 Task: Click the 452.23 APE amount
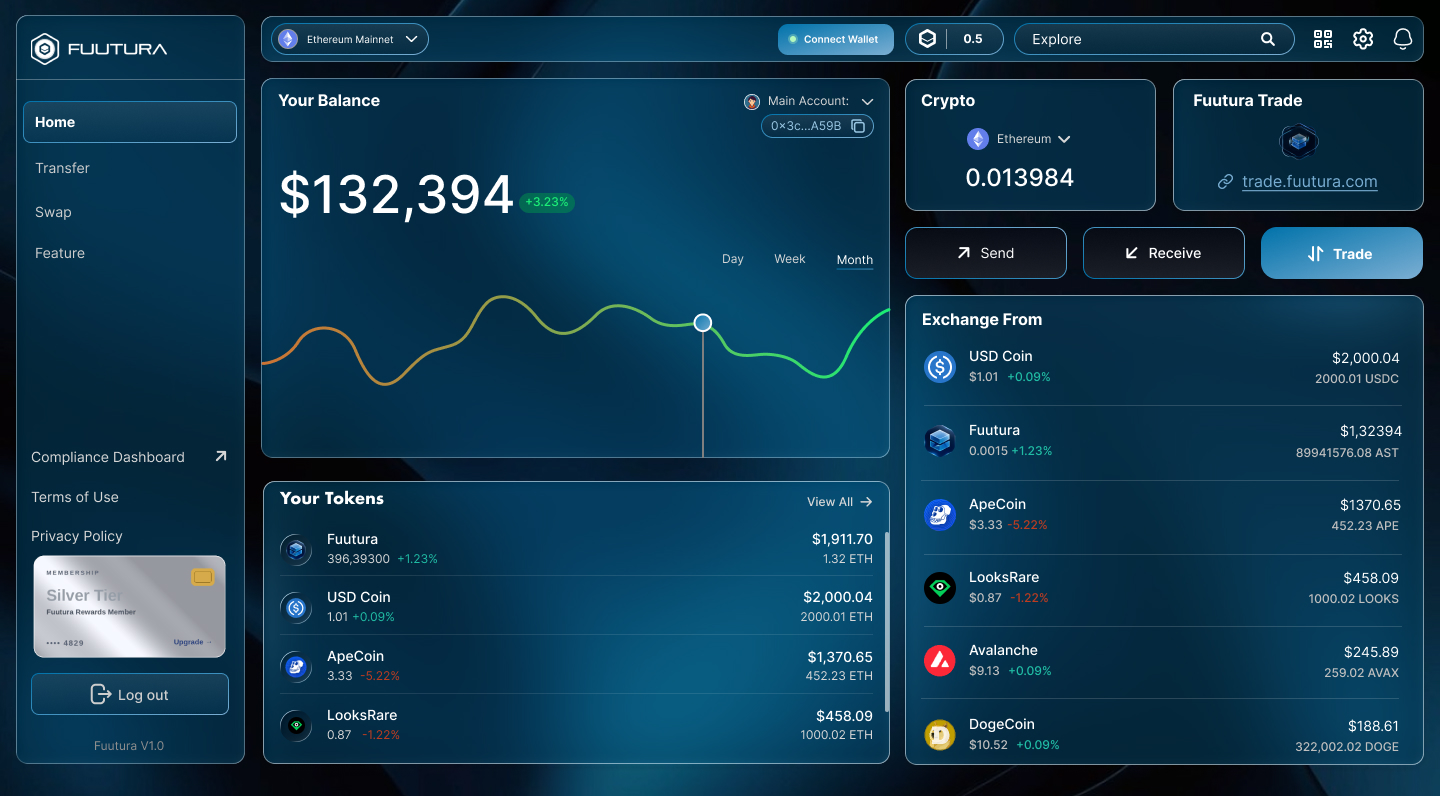(1365, 526)
